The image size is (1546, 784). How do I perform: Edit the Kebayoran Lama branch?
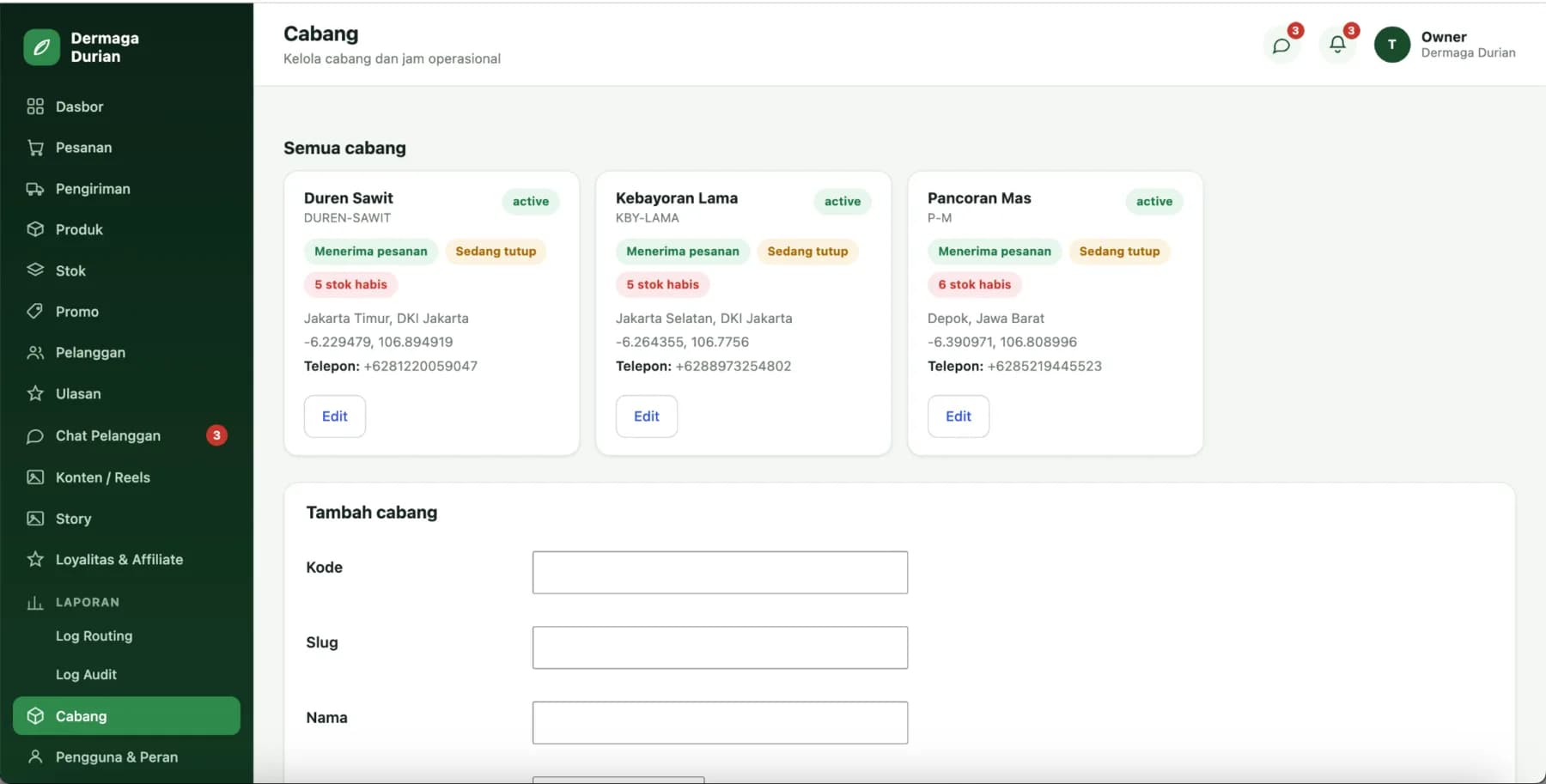(x=647, y=416)
